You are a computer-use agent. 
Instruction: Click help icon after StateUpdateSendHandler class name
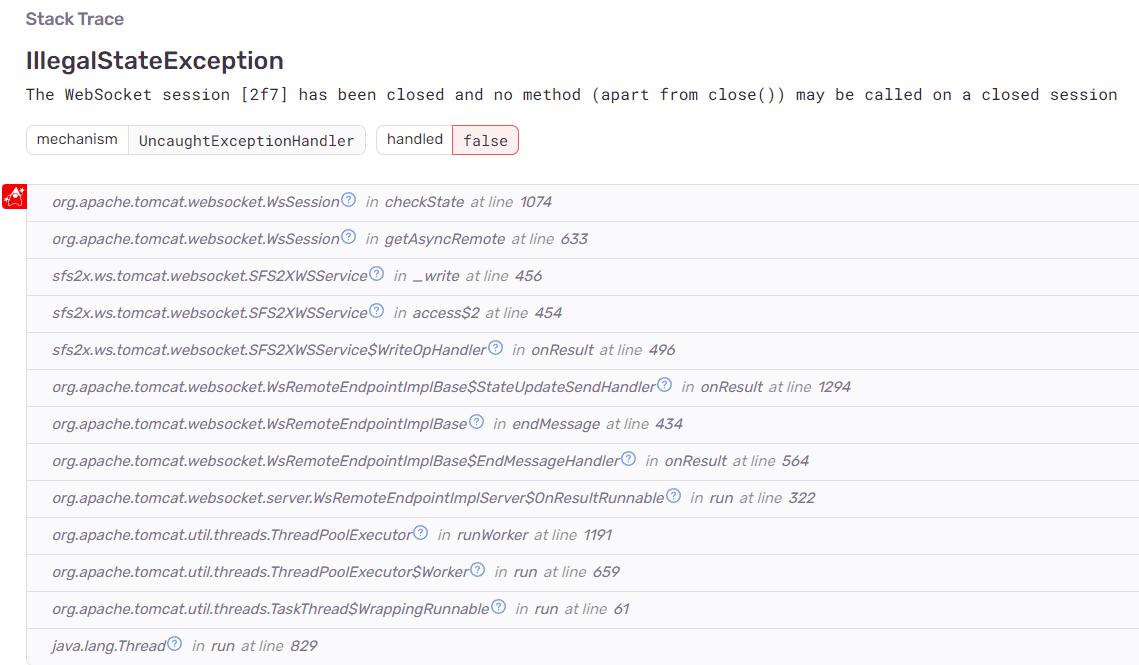point(664,385)
